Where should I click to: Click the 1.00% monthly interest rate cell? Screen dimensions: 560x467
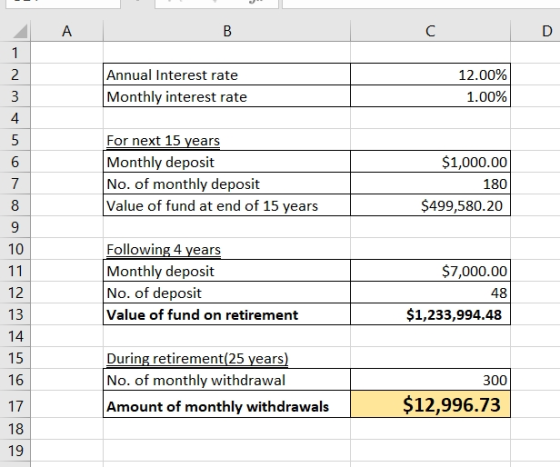pyautogui.click(x=430, y=96)
